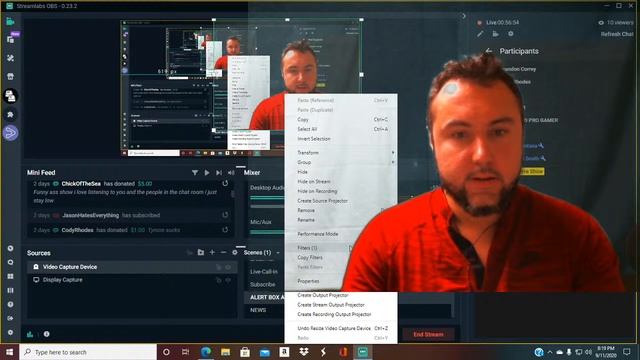Open the stats chart icon at bottom left

coord(30,334)
